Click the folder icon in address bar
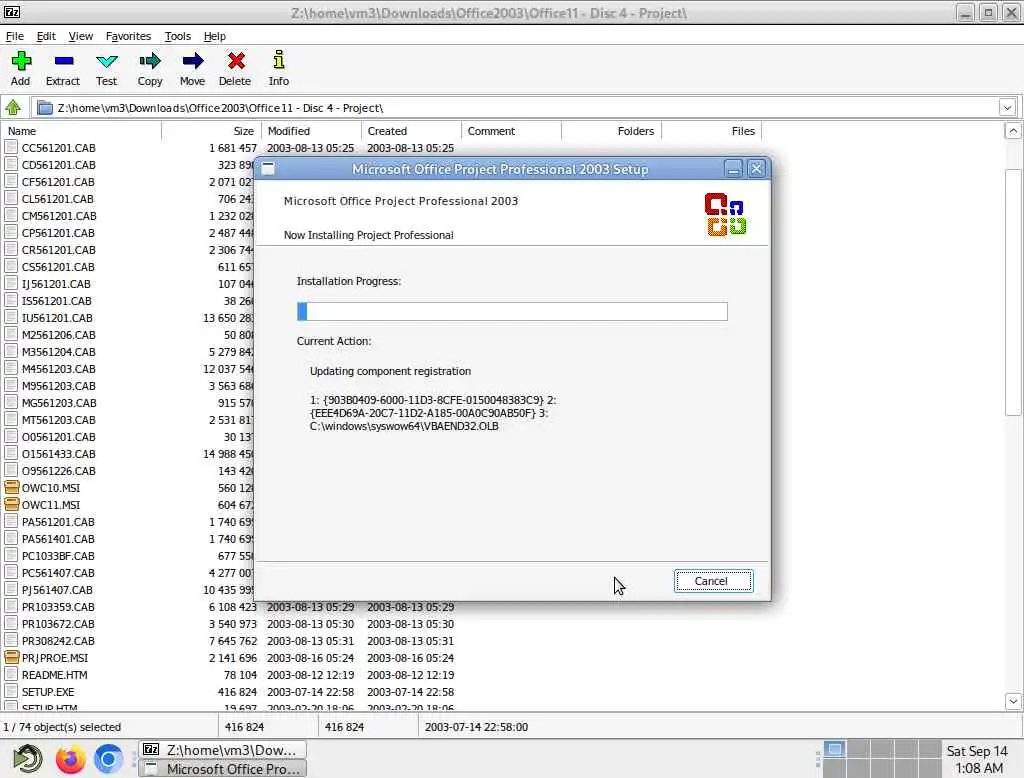 coord(44,108)
